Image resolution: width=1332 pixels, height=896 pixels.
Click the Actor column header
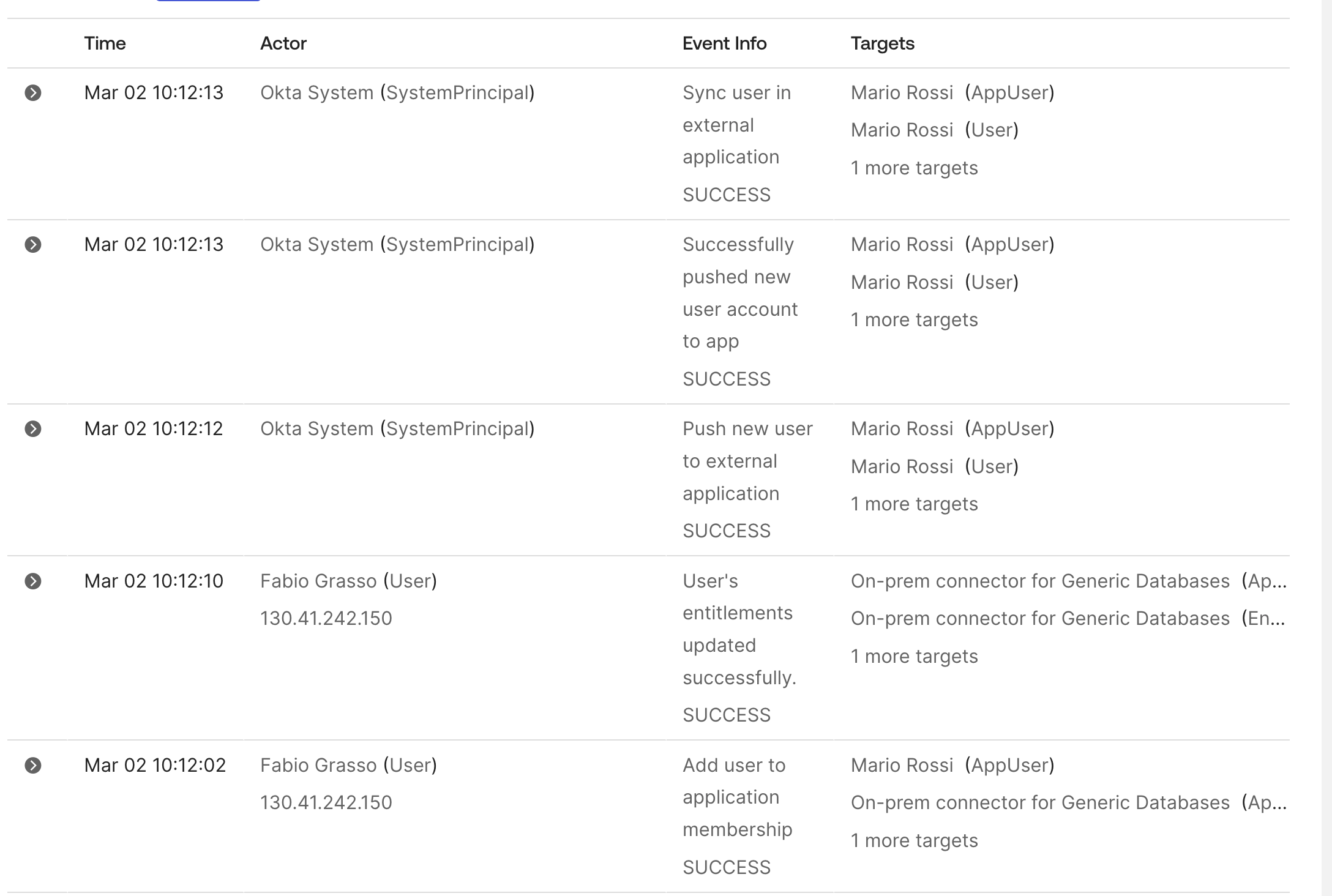click(x=283, y=43)
